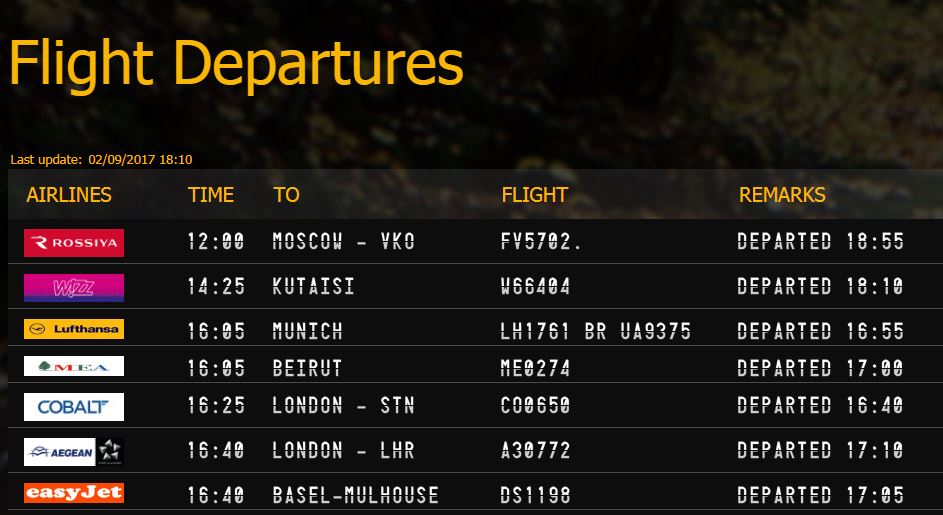This screenshot has width=943, height=515.
Task: Click the FLIGHT column header
Action: [534, 195]
